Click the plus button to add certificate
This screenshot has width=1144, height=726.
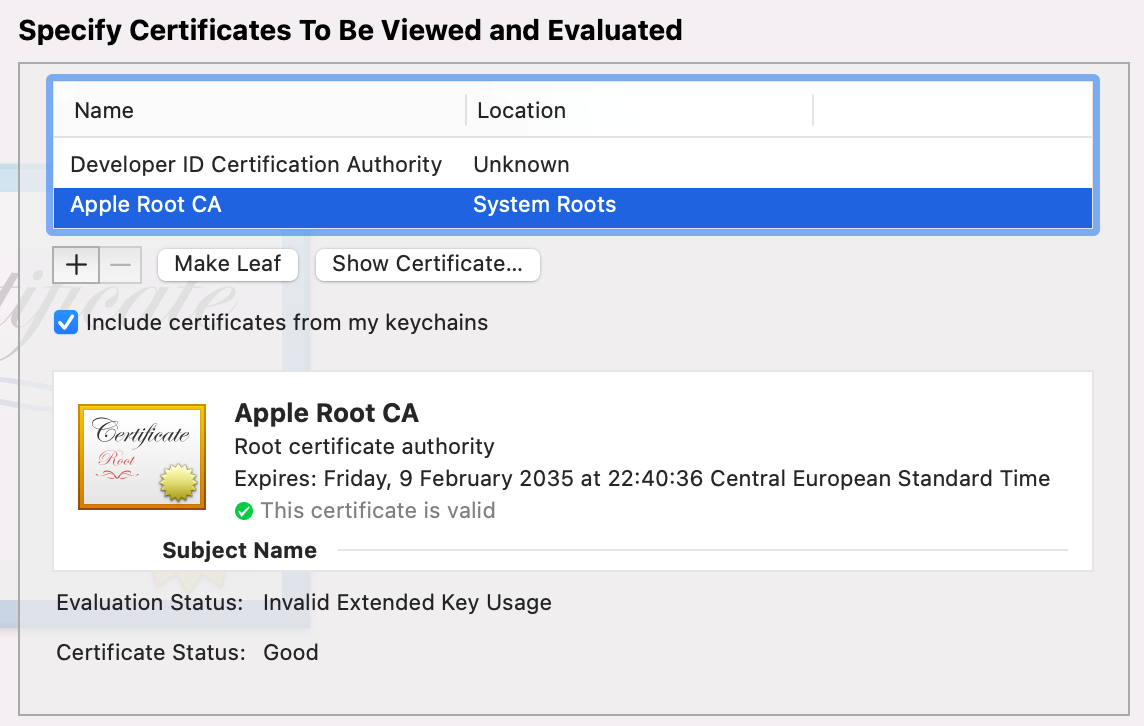point(76,264)
